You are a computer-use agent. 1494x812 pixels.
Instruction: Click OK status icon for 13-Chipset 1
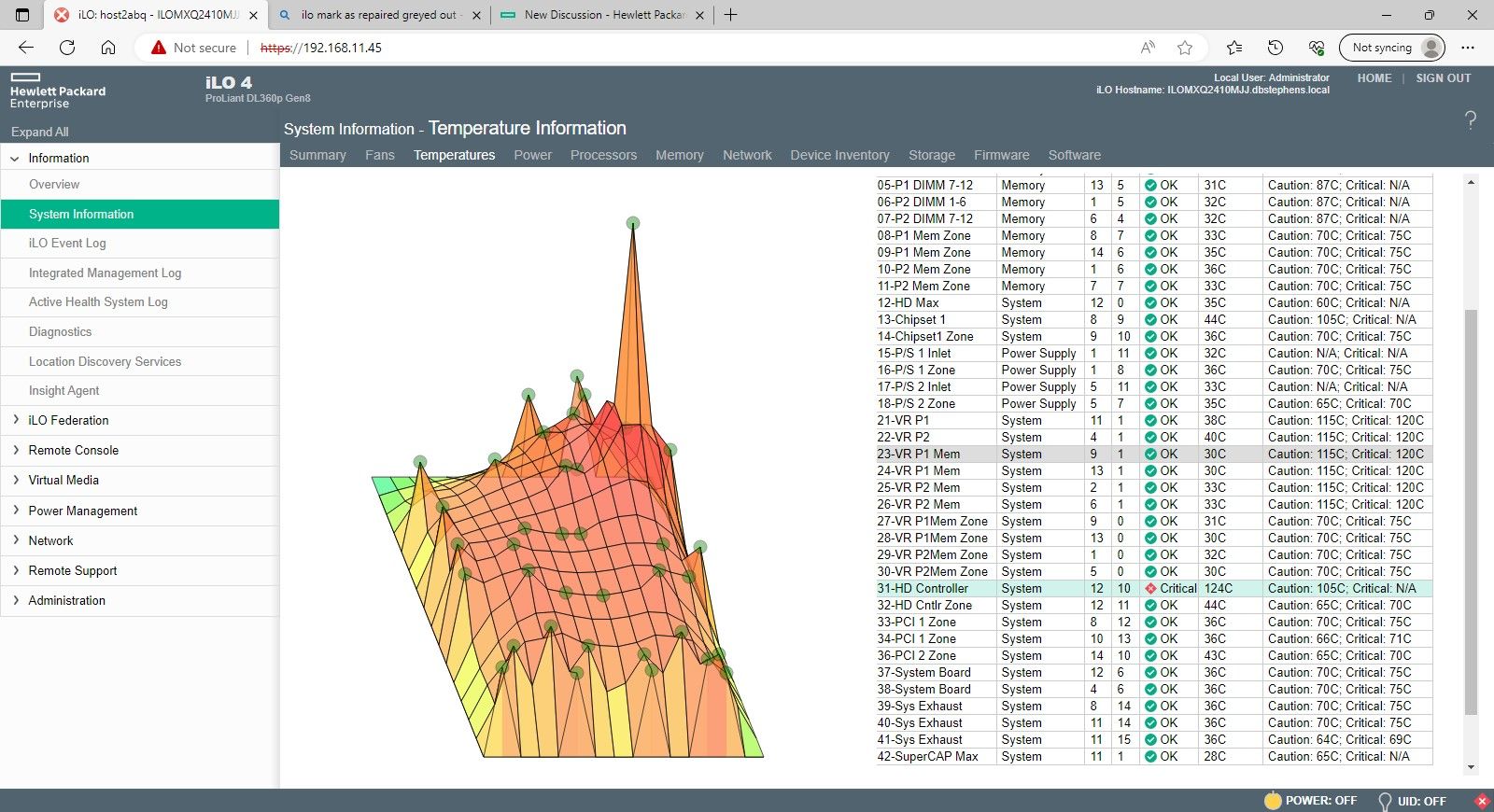[x=1150, y=320]
